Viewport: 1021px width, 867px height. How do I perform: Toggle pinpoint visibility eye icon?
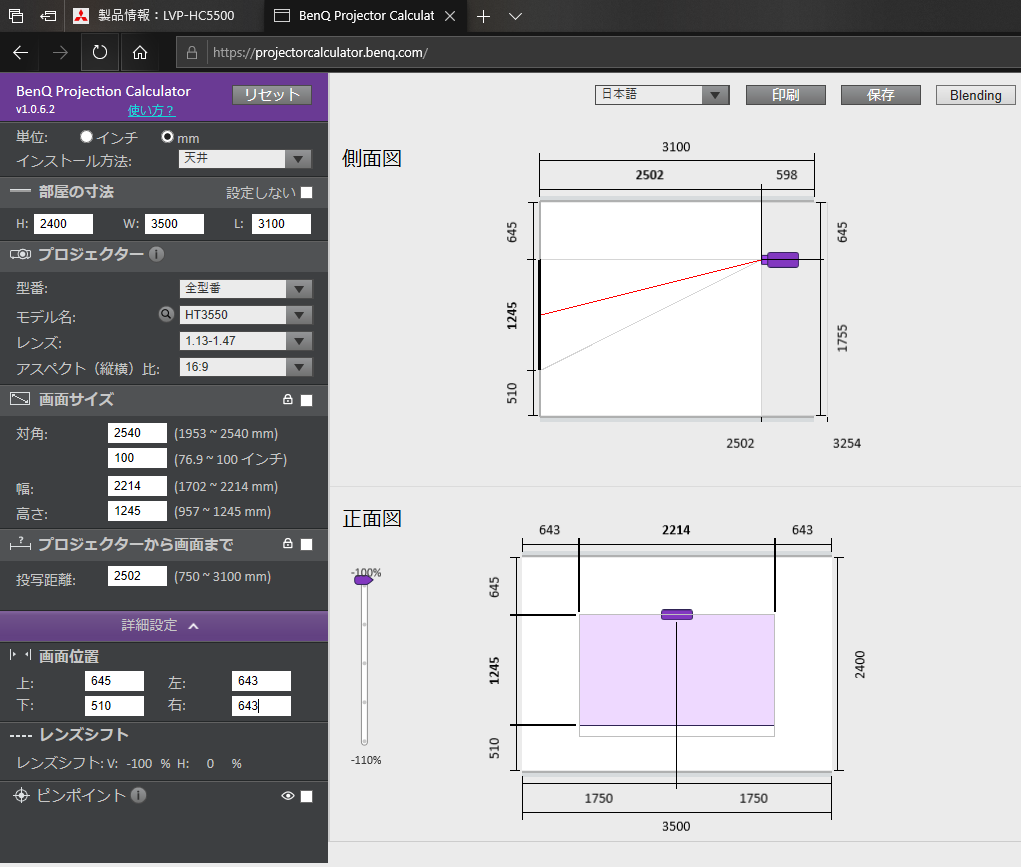tap(288, 796)
